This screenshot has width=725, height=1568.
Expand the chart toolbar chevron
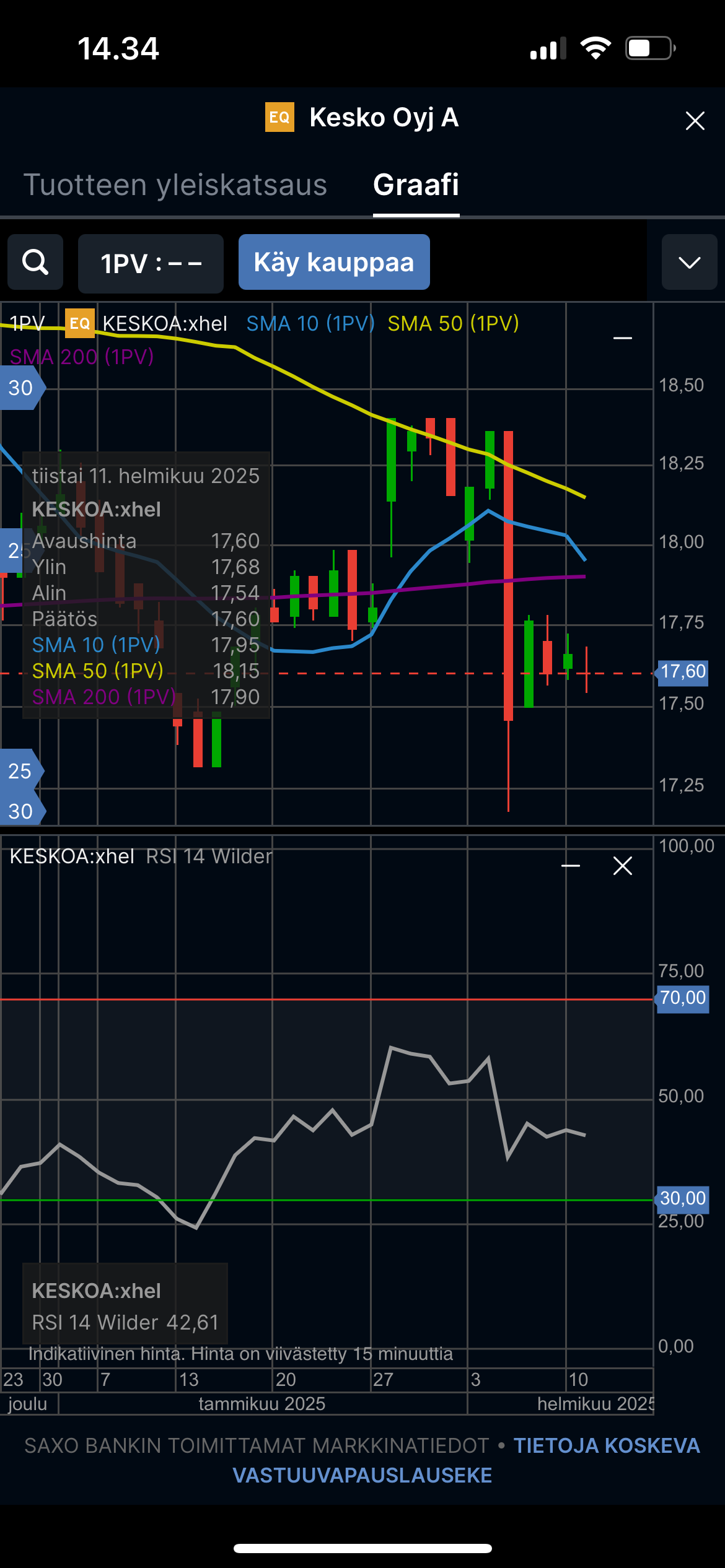pos(689,262)
